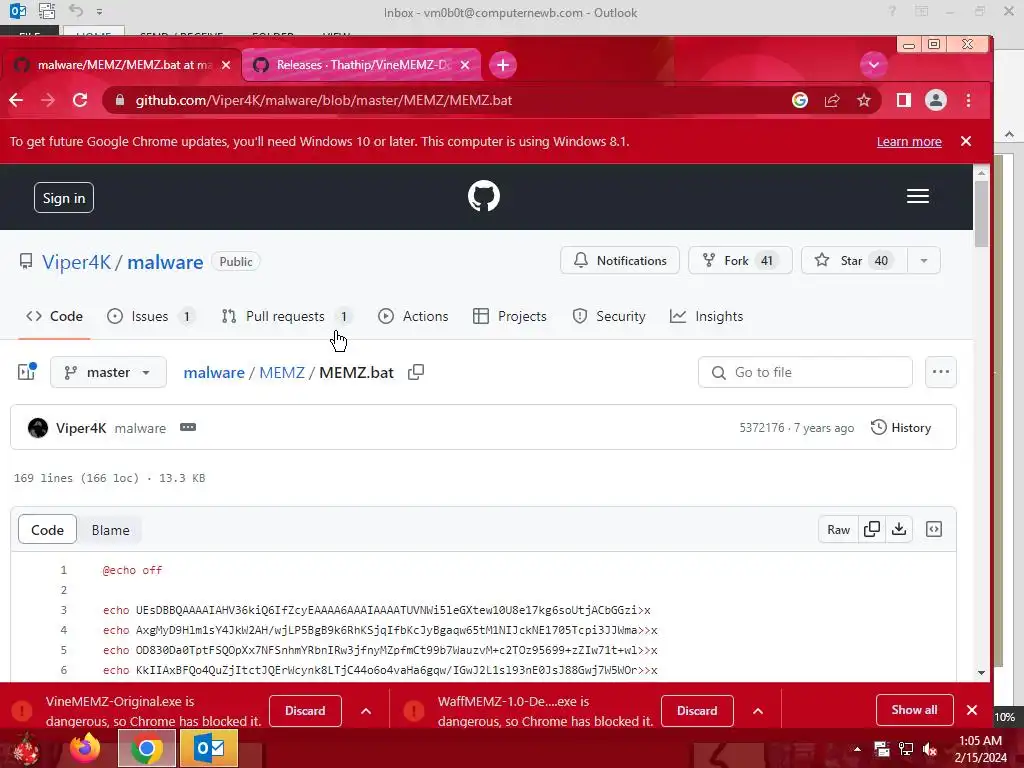
Task: Bookmark this page with the star icon
Action: [x=864, y=100]
